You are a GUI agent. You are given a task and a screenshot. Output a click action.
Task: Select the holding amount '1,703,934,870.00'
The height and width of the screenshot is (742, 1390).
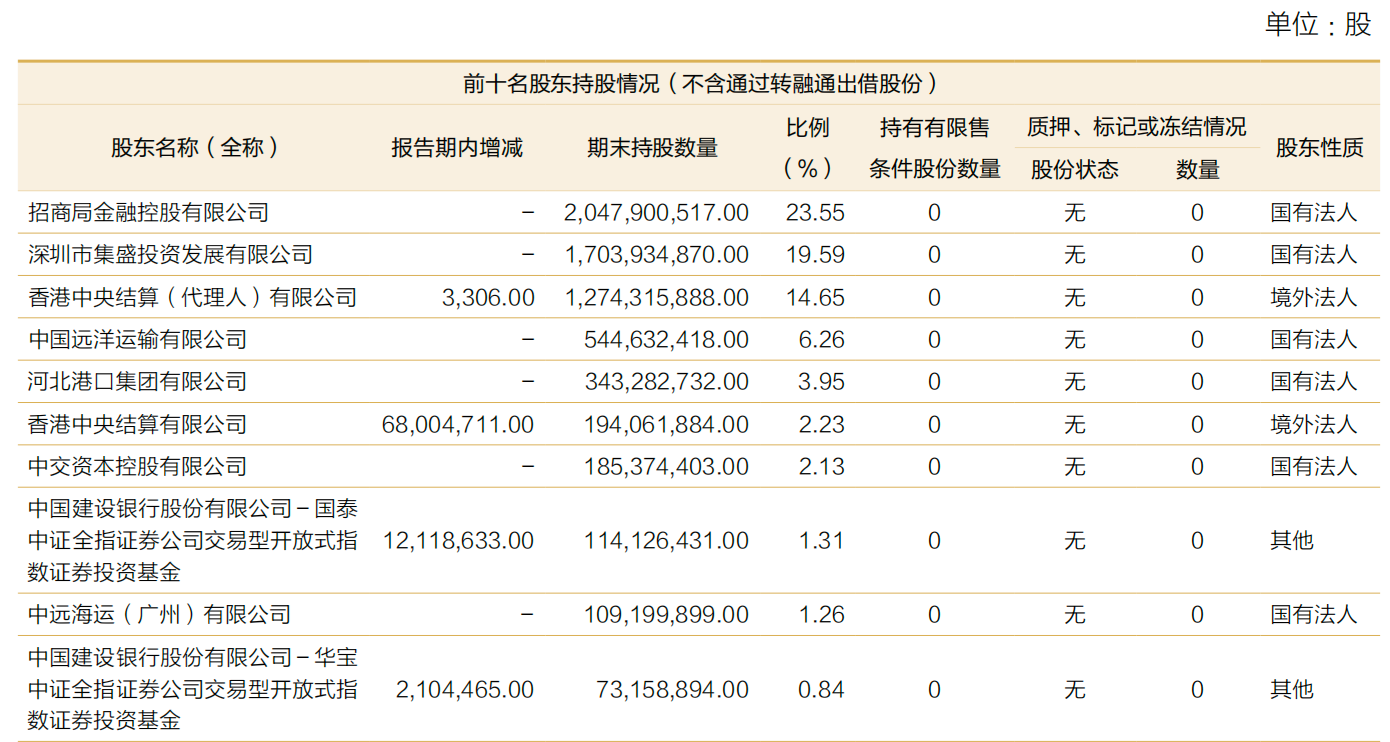(656, 255)
